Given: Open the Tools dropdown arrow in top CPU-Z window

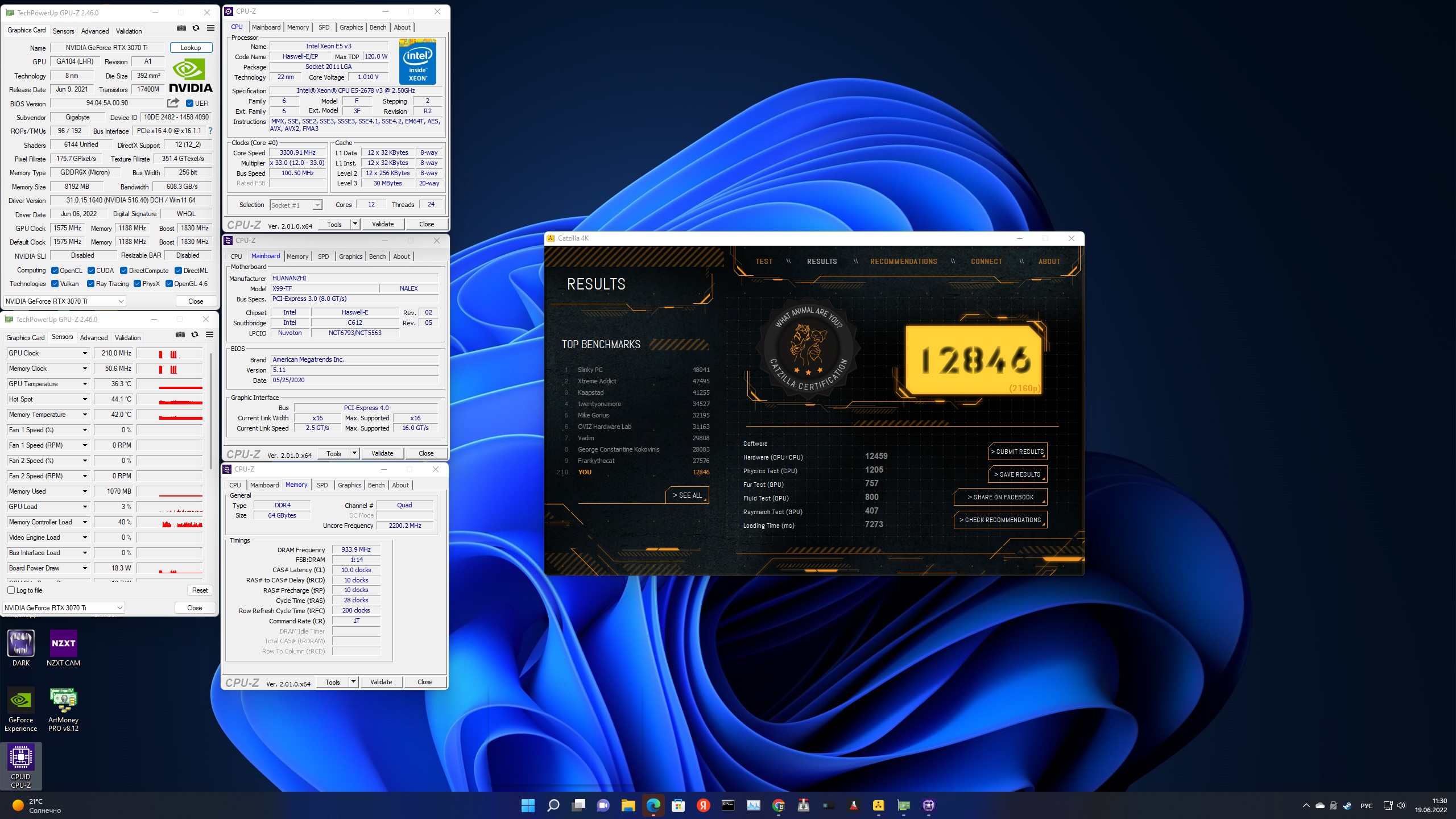Looking at the screenshot, I should (x=355, y=224).
